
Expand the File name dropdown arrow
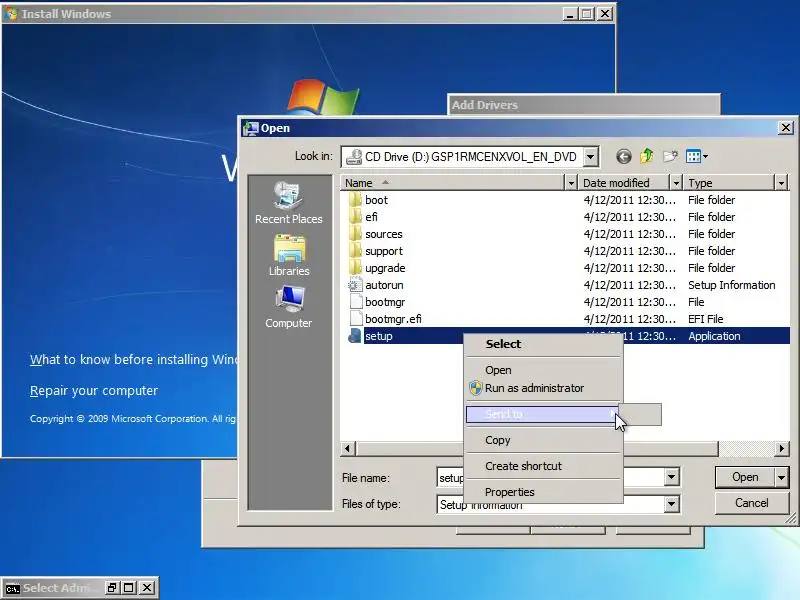point(671,478)
